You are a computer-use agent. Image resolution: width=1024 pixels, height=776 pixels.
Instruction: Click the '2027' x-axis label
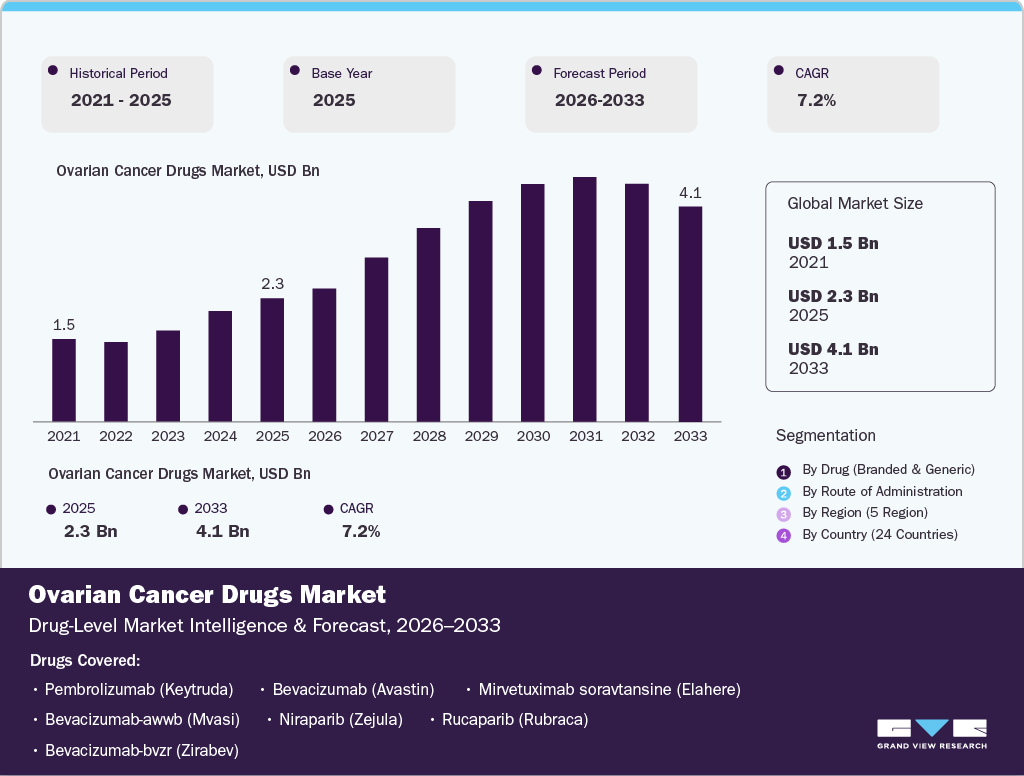pos(377,436)
